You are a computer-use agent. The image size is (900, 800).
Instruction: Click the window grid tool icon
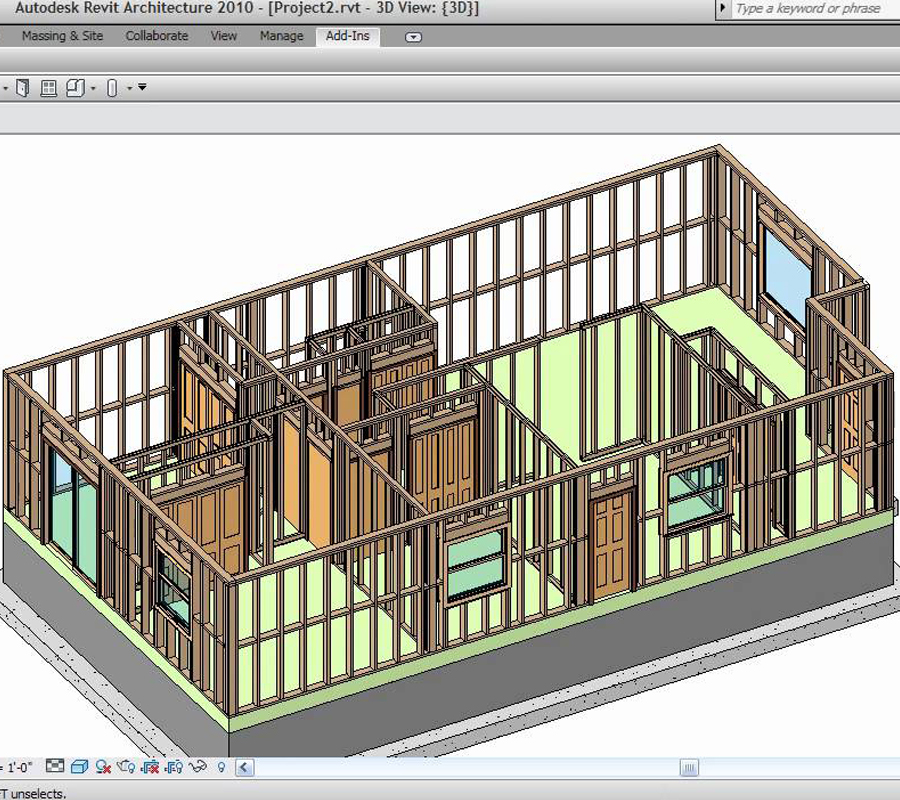click(x=48, y=88)
